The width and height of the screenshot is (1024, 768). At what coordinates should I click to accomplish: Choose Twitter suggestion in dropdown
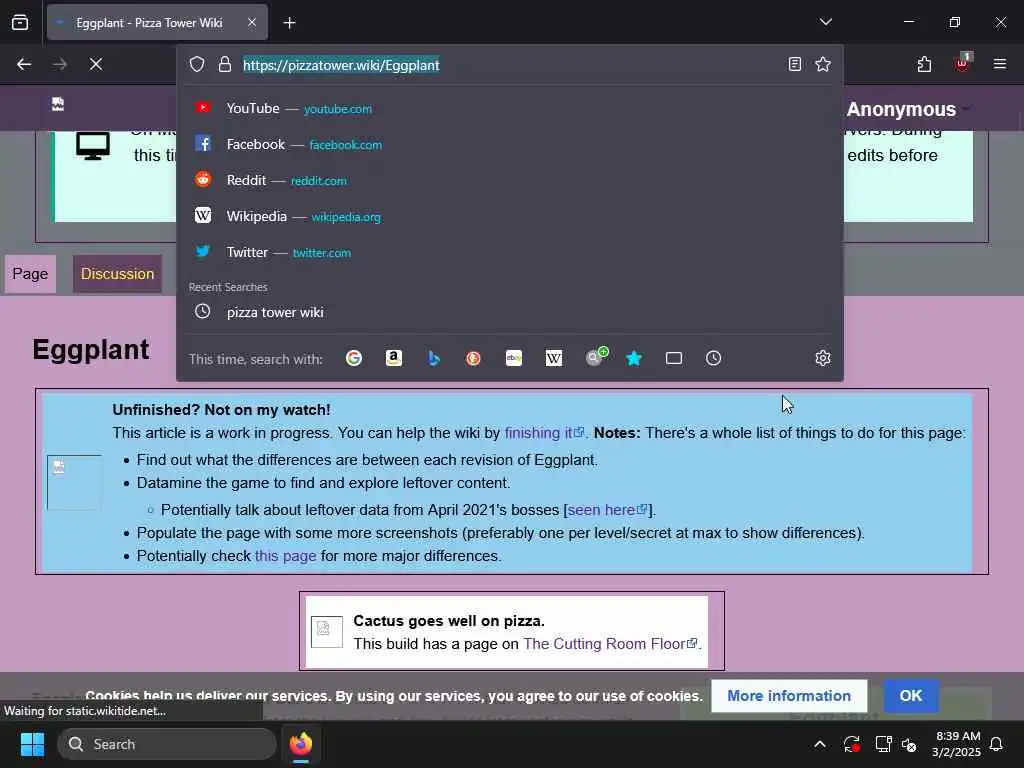[509, 252]
